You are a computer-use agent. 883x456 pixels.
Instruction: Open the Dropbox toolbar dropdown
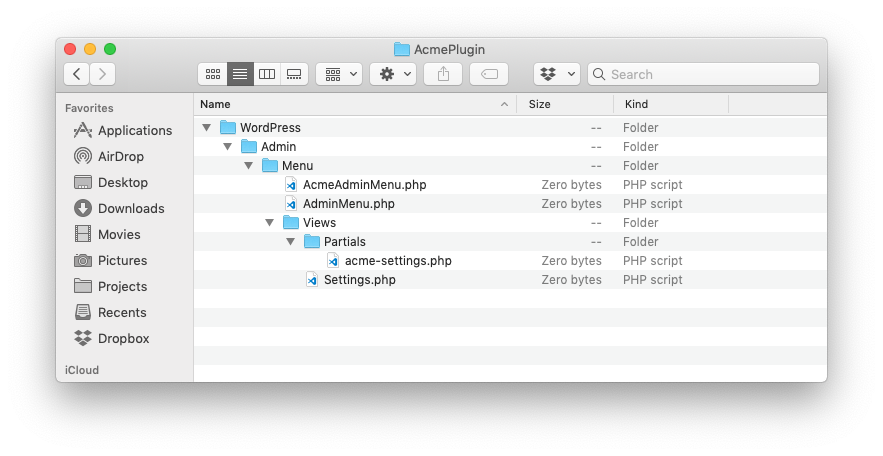[x=557, y=74]
